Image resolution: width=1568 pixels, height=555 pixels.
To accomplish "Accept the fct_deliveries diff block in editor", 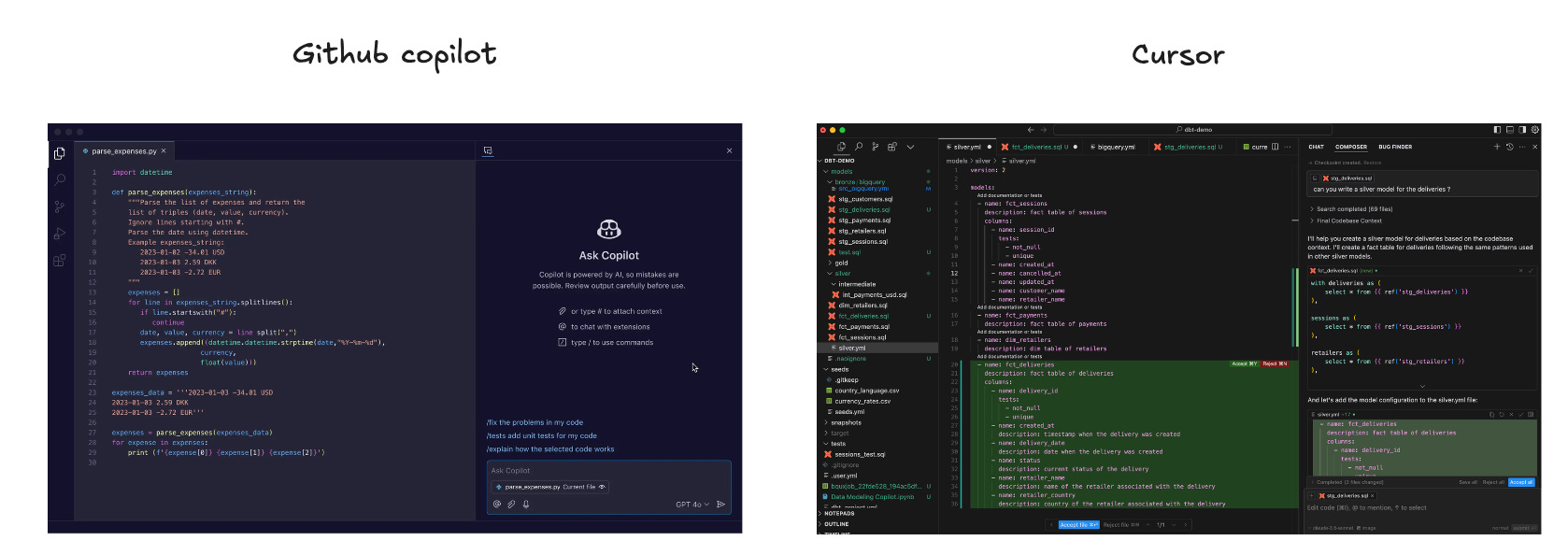I will point(1245,363).
